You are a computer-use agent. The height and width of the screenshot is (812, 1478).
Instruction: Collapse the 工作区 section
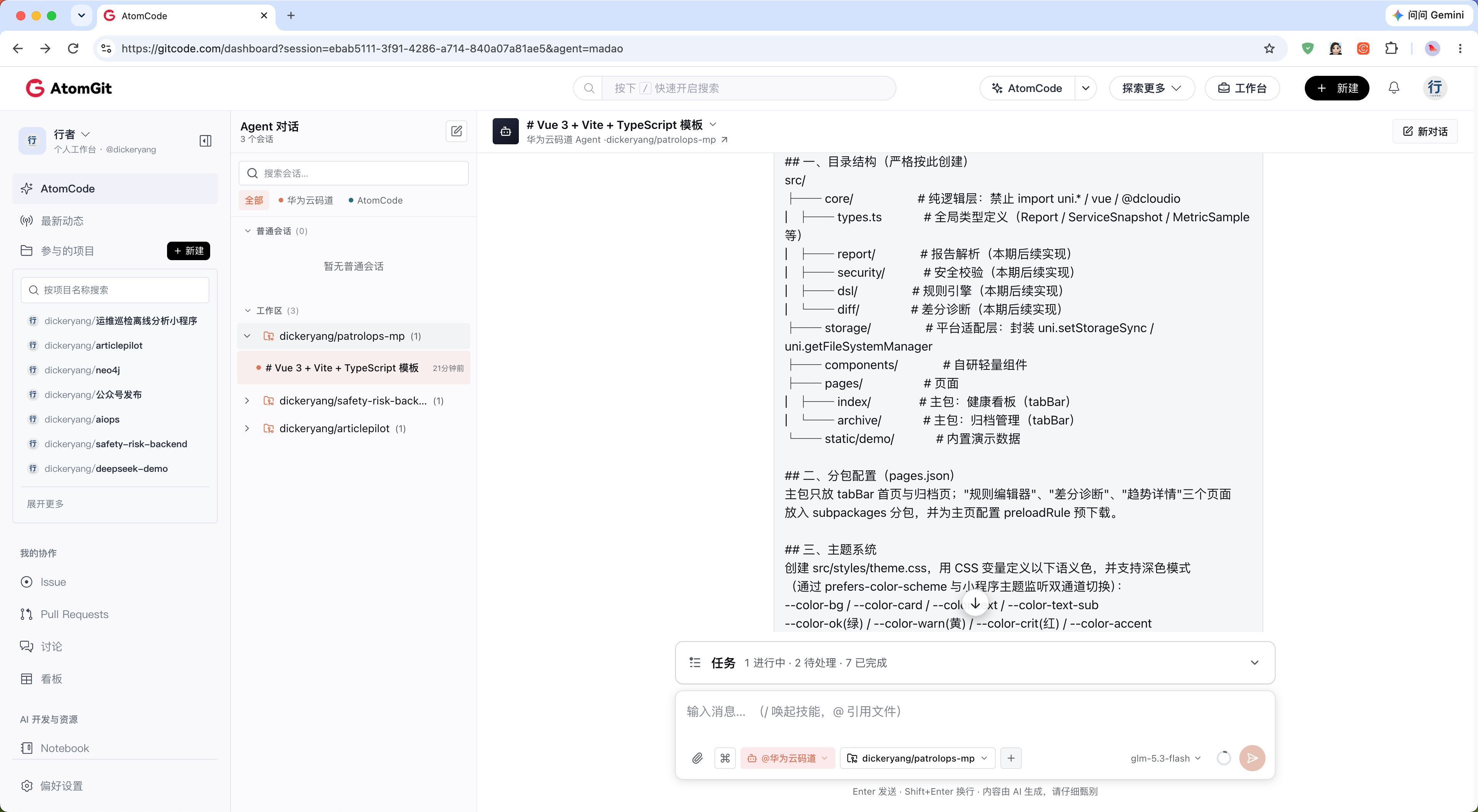click(248, 311)
